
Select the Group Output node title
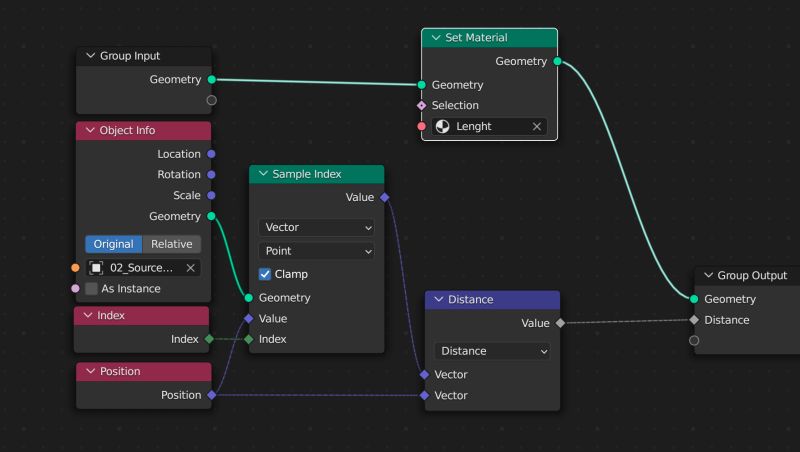[x=752, y=275]
